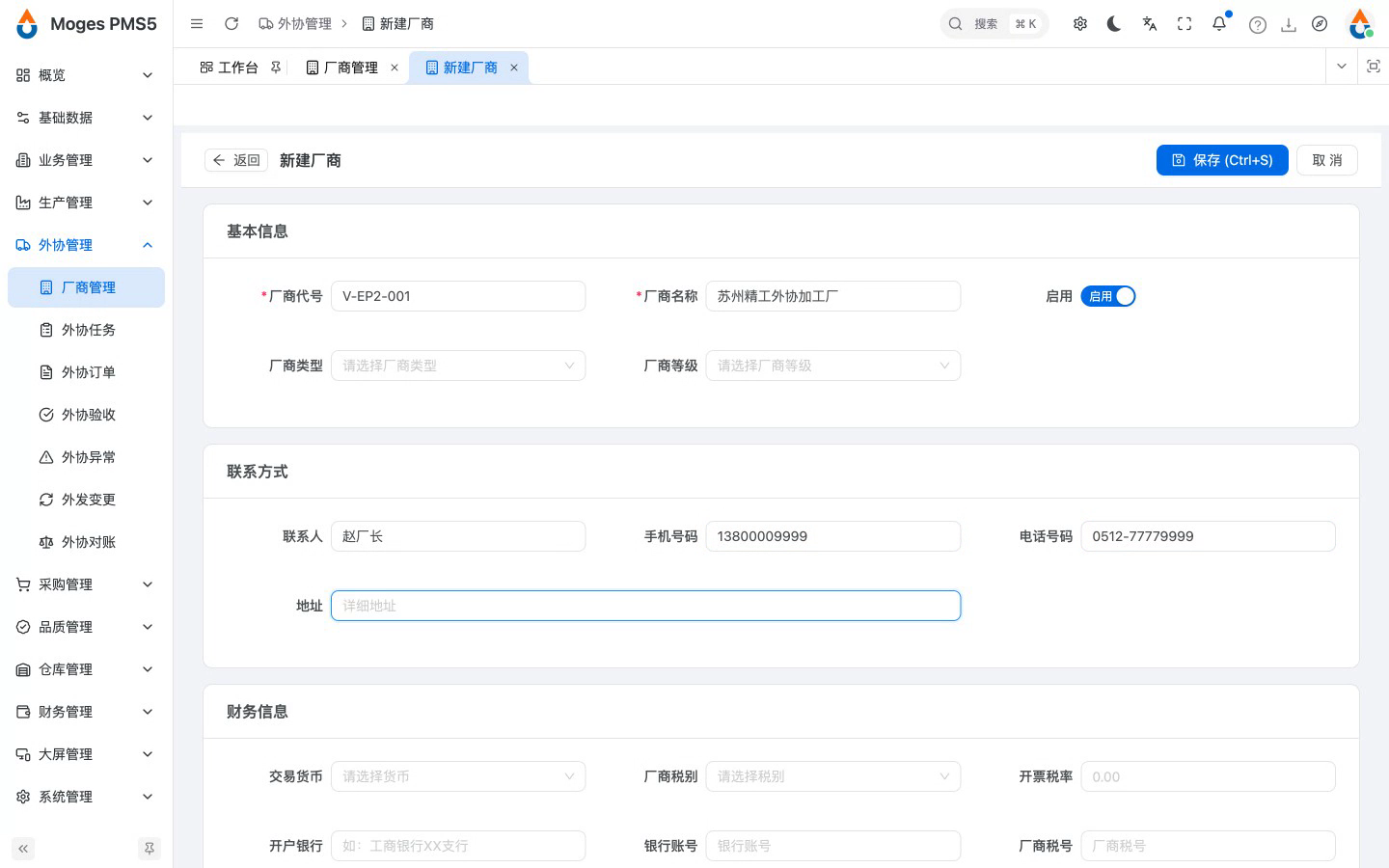This screenshot has width=1389, height=868.
Task: Expand the 生产管理 sidebar menu
Action: click(86, 203)
